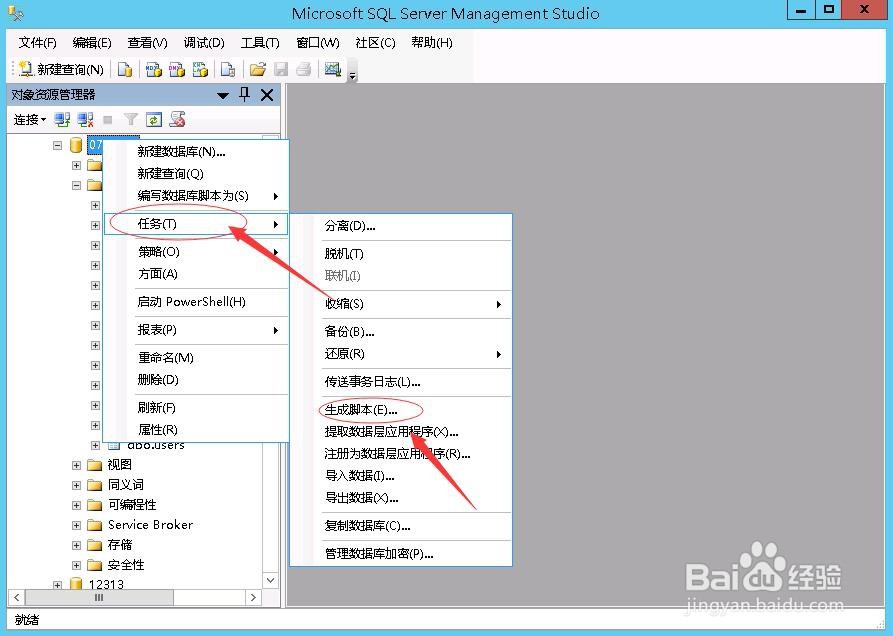The height and width of the screenshot is (636, 893).
Task: Click the Print icon in toolbar
Action: point(304,69)
